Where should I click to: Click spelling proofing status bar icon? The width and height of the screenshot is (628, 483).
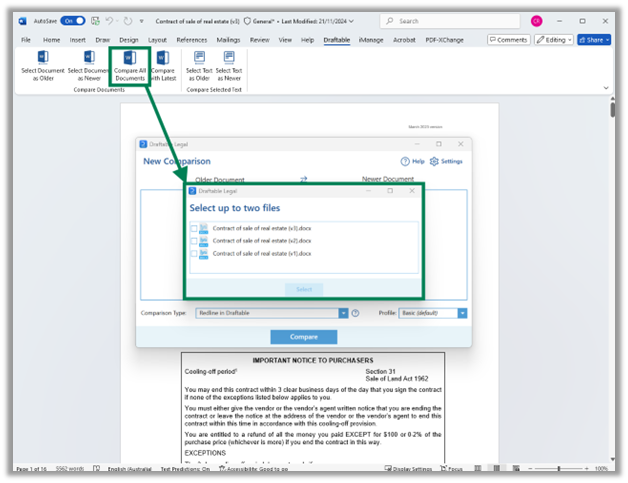coord(96,468)
